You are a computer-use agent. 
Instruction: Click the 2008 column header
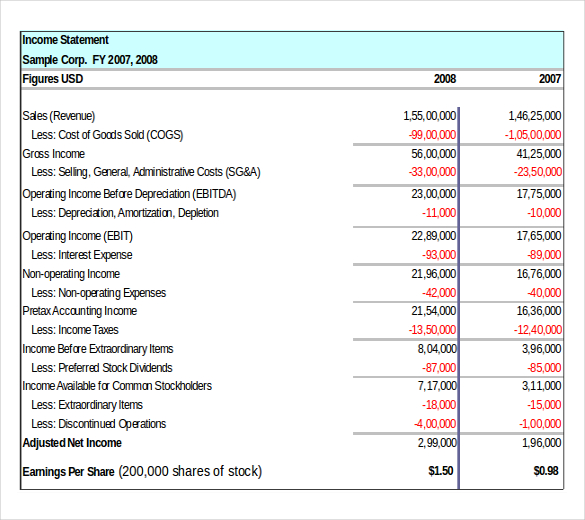[x=445, y=79]
